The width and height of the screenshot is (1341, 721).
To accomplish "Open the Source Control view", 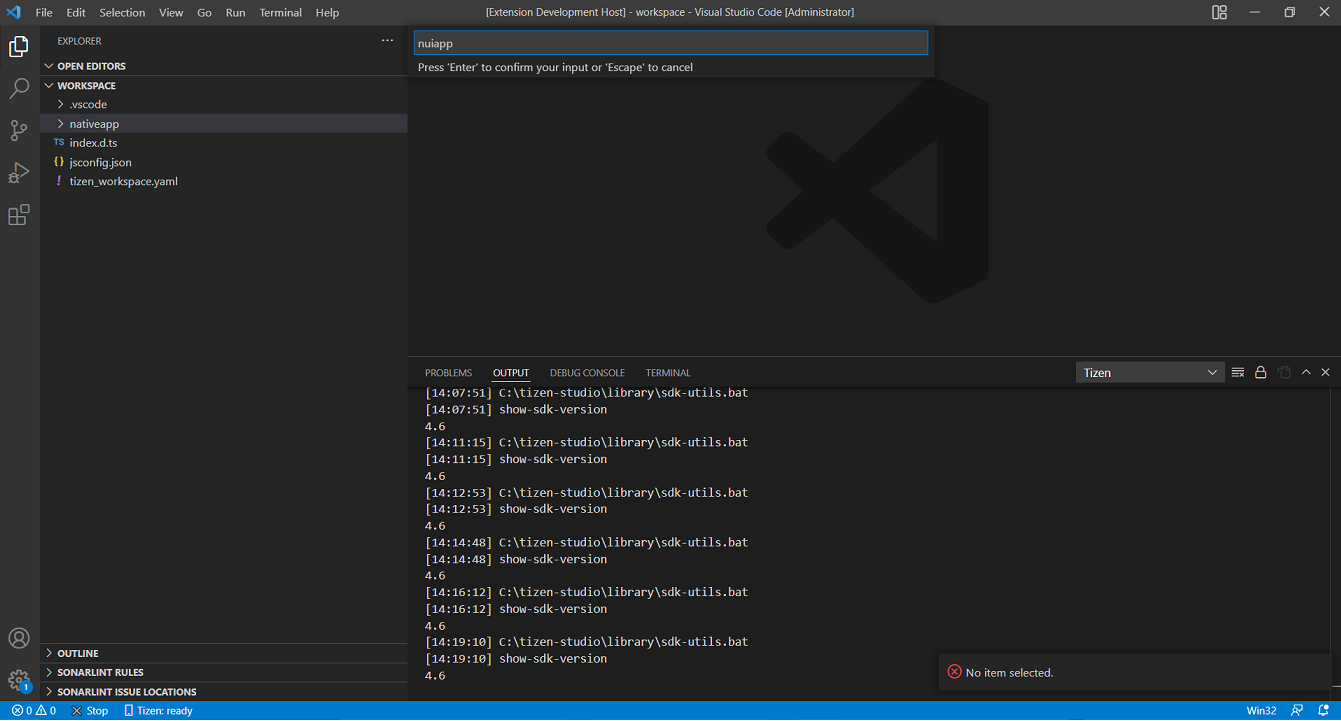I will pyautogui.click(x=18, y=130).
